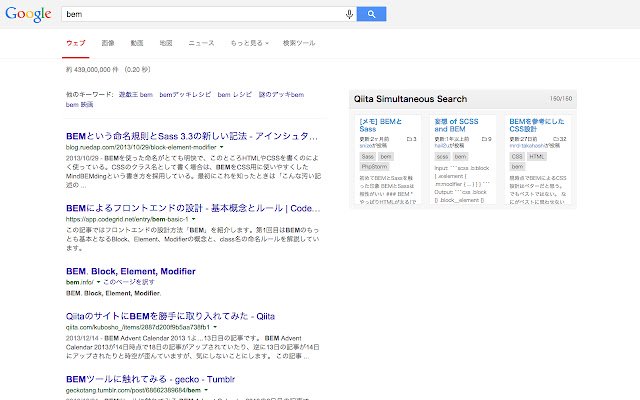Click the Sass tag on first Qiita card
Image resolution: width=640 pixels, height=400 pixels.
pyautogui.click(x=367, y=157)
